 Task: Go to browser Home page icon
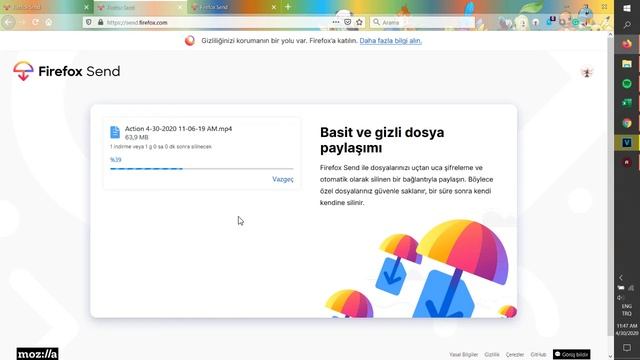coord(49,22)
